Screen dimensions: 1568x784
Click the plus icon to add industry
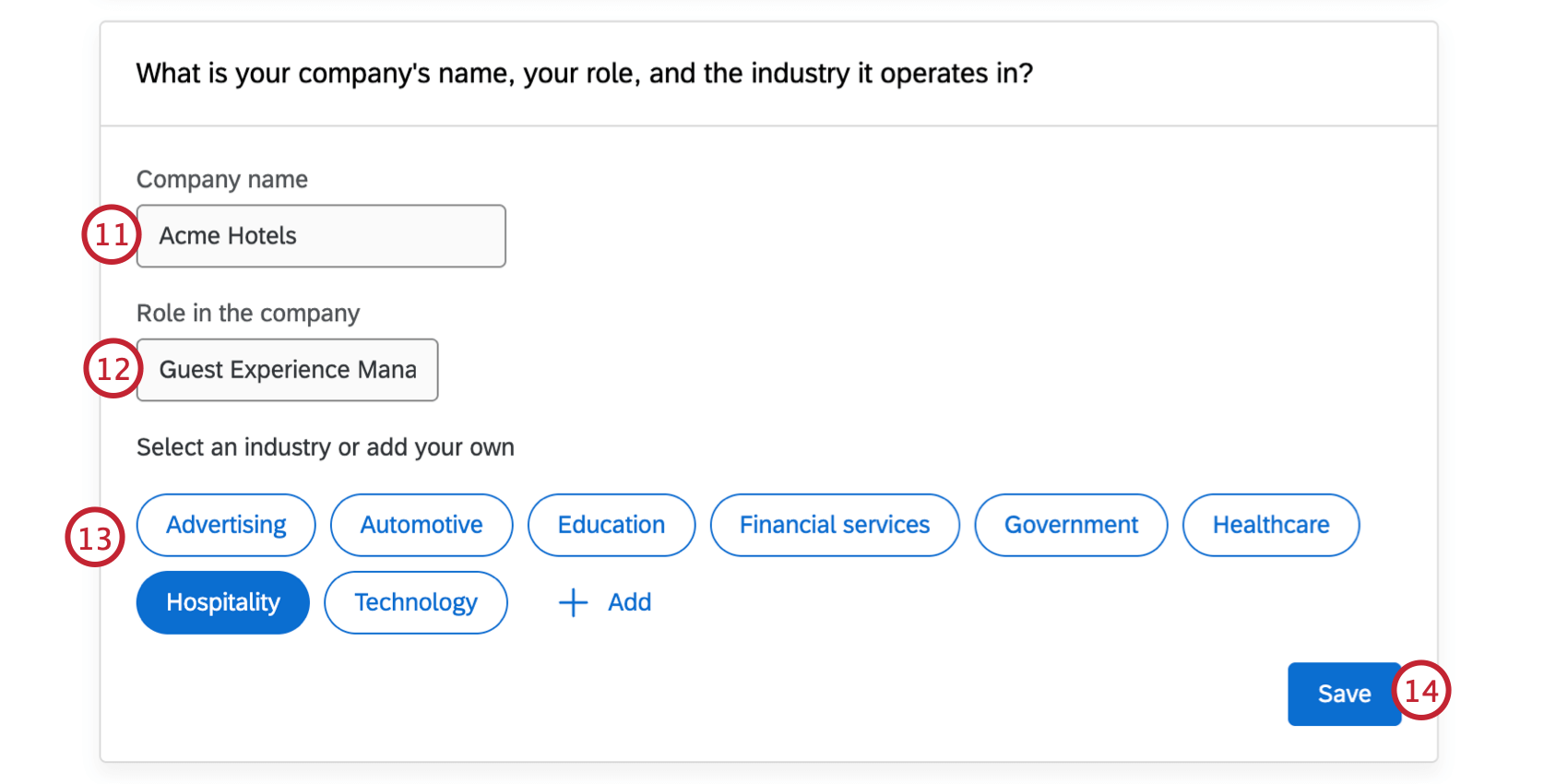pos(573,602)
